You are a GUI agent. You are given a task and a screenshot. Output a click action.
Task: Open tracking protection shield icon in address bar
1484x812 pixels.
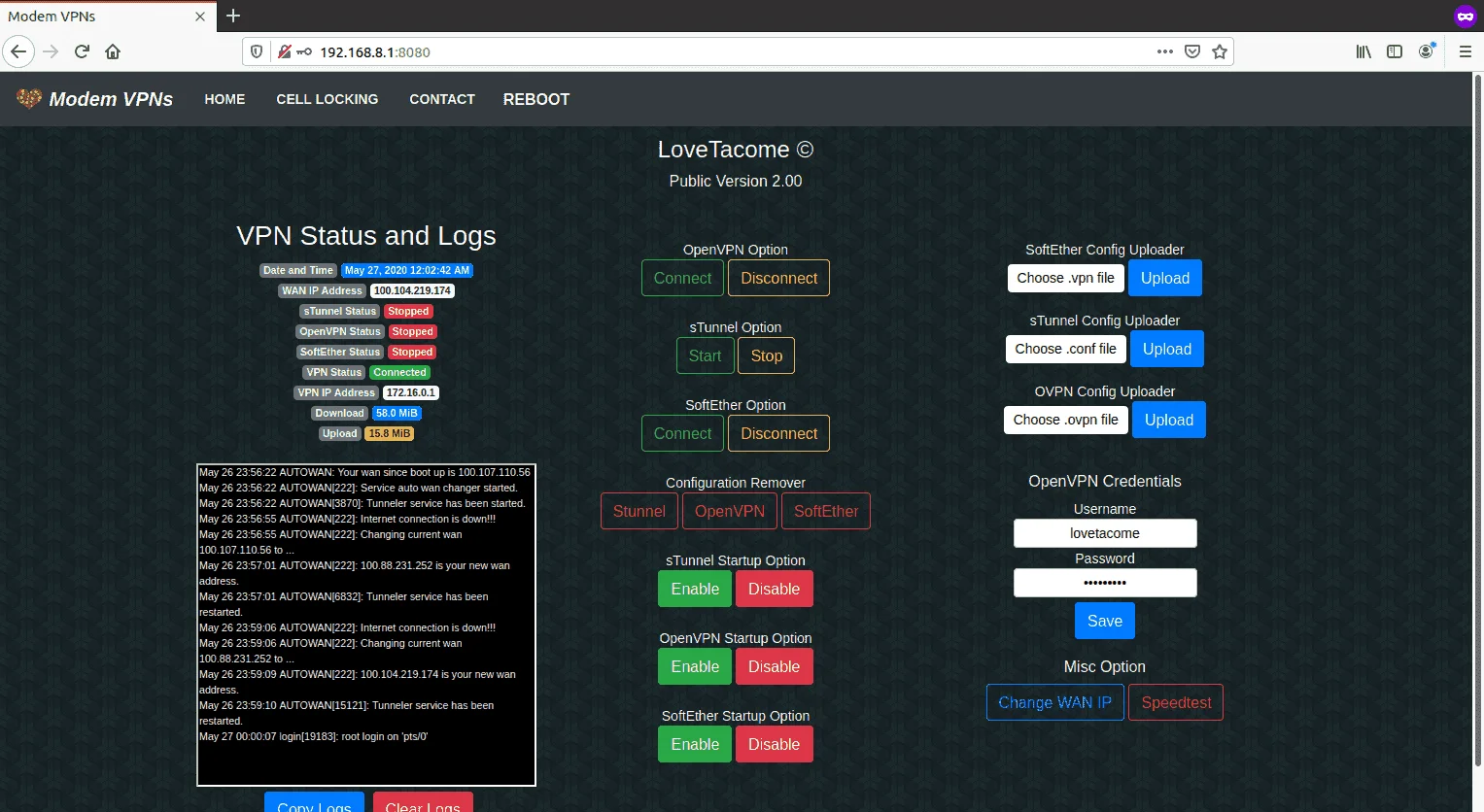[x=257, y=51]
